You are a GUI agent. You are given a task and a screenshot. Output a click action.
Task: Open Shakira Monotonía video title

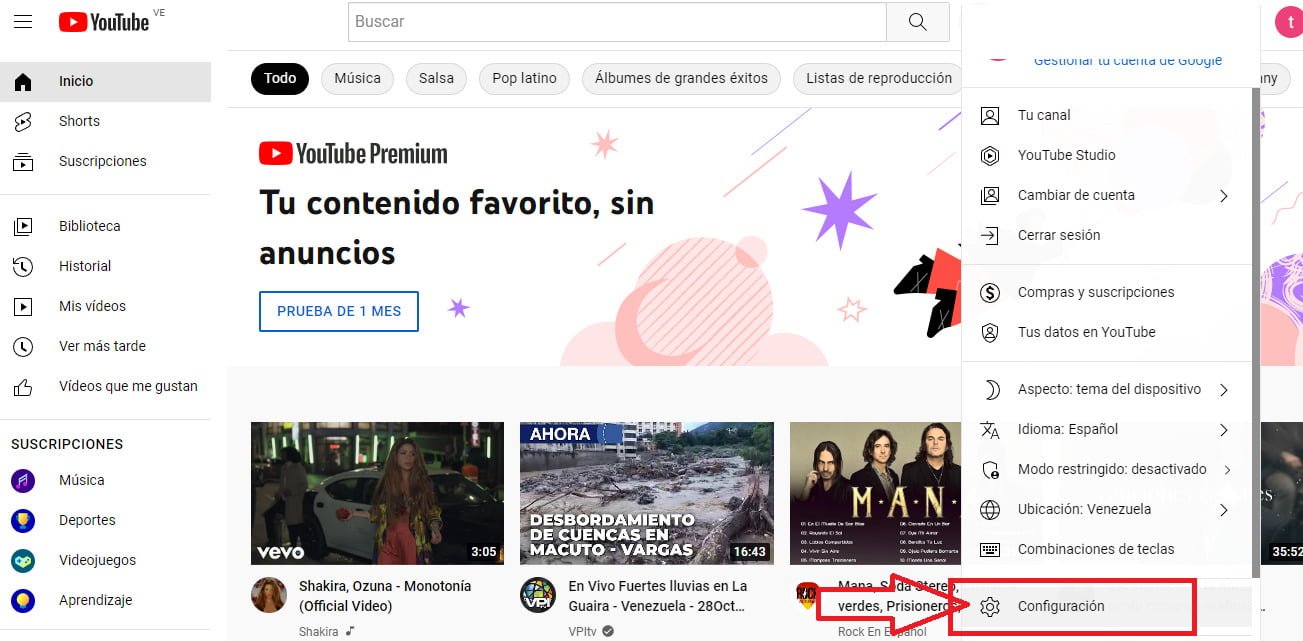tap(385, 596)
